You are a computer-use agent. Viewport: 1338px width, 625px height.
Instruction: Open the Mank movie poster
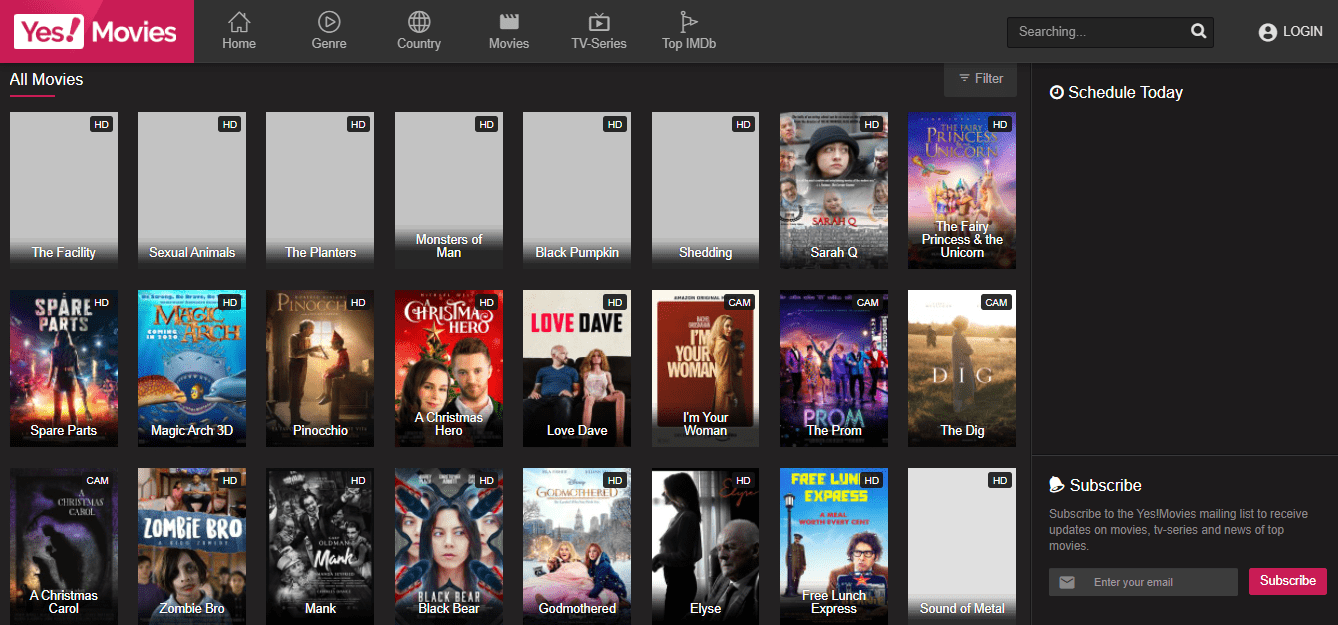pos(320,546)
